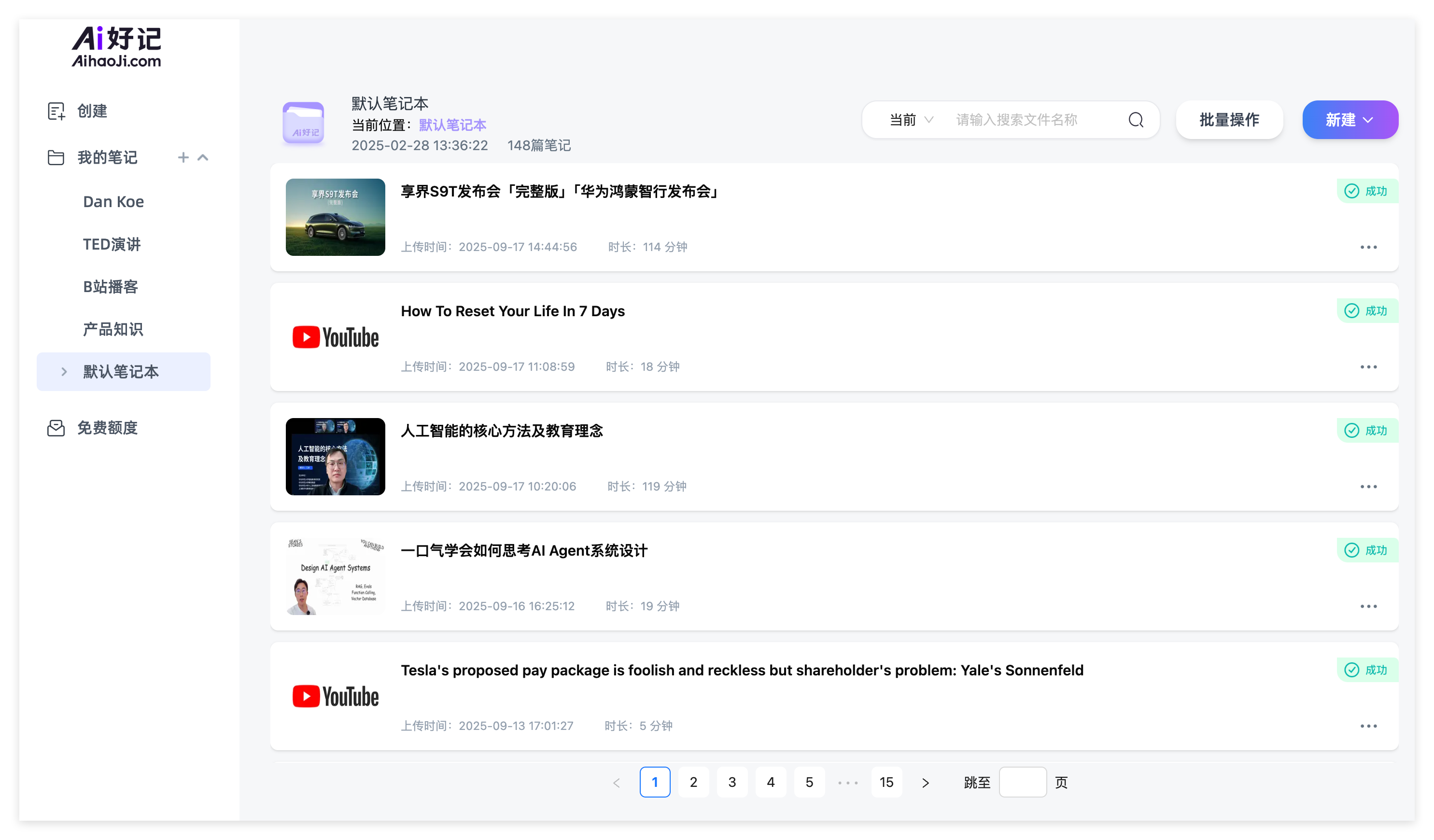Open the 免费额度 envelope icon

tap(56, 428)
